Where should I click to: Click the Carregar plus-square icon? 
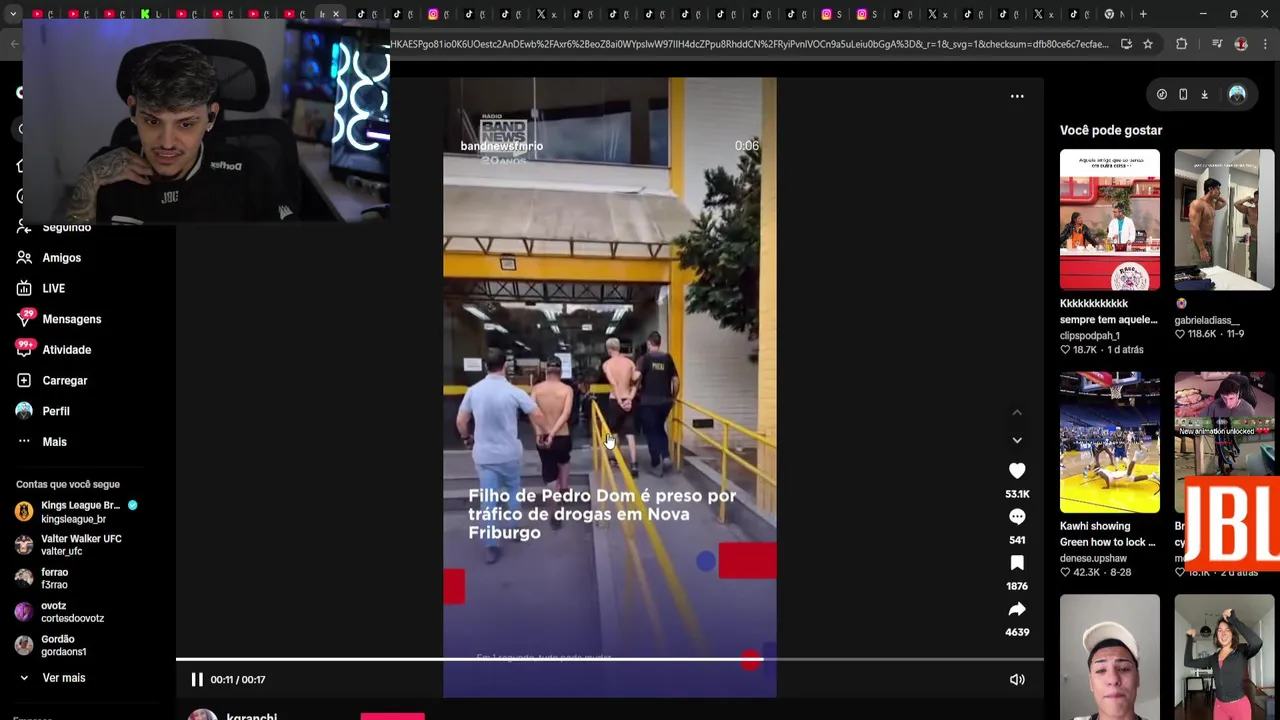click(24, 381)
